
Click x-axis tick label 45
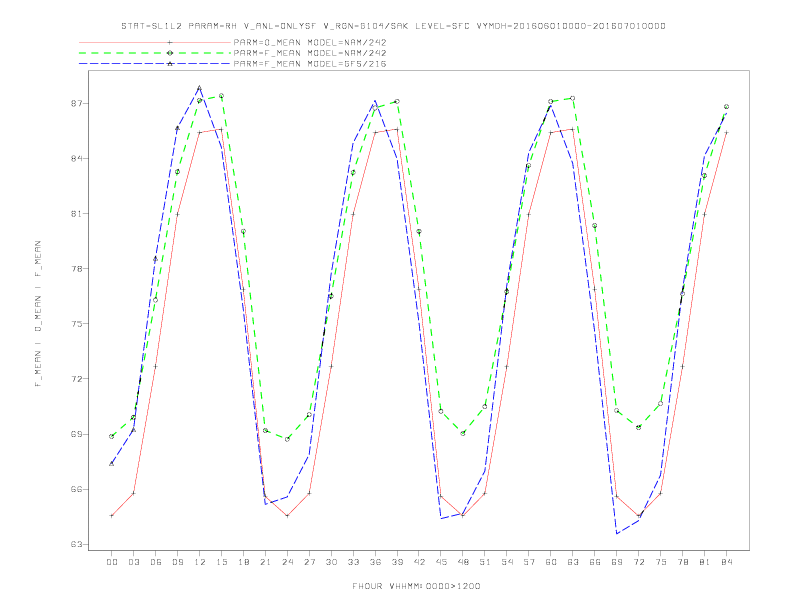441,562
